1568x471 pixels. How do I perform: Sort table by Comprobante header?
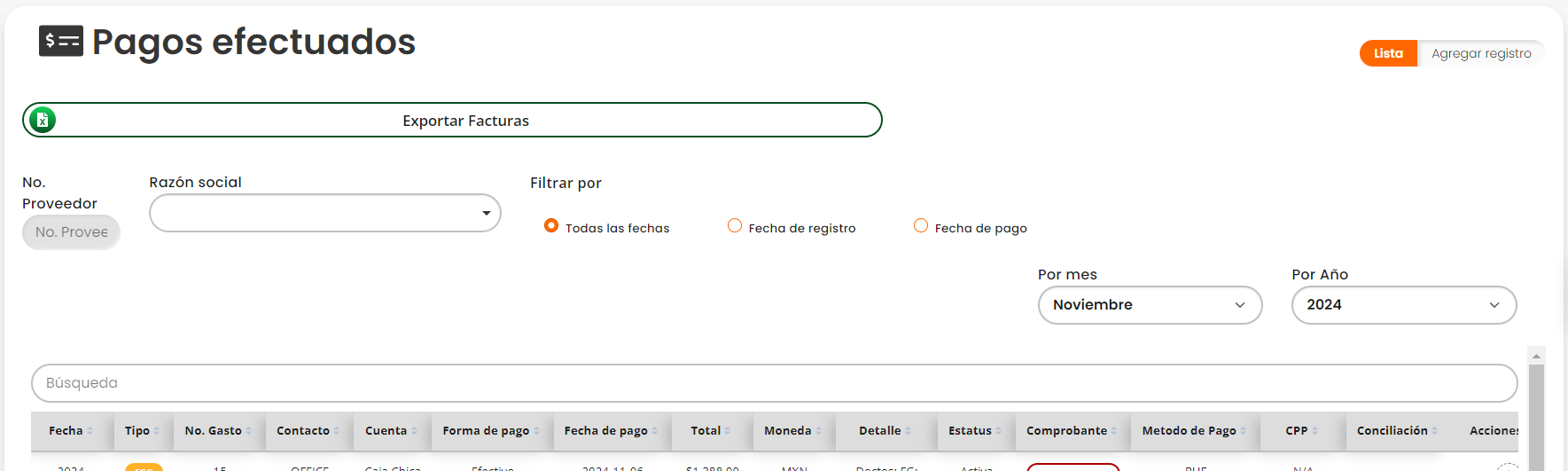[x=1067, y=431]
